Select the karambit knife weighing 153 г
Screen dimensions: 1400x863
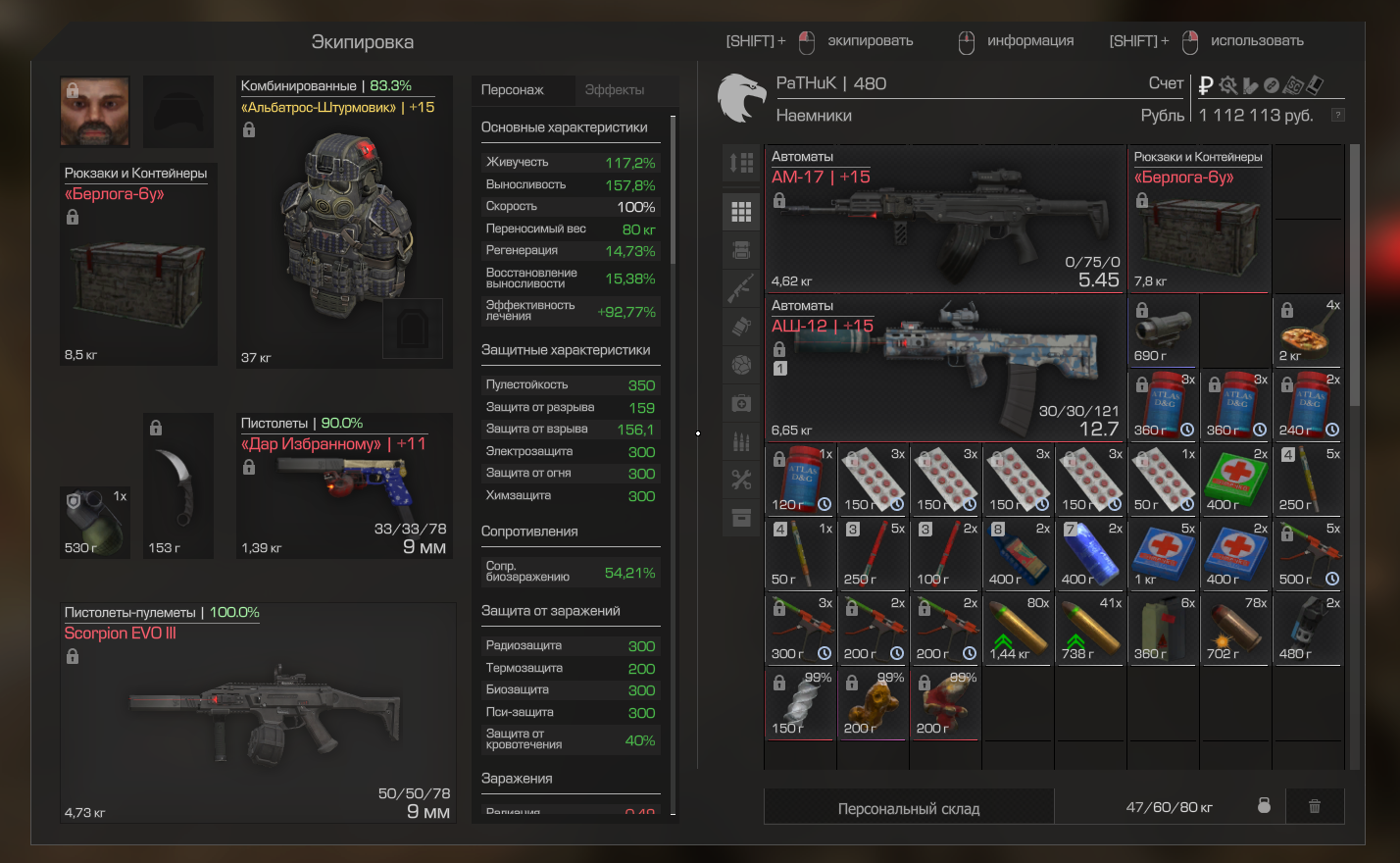pos(178,485)
